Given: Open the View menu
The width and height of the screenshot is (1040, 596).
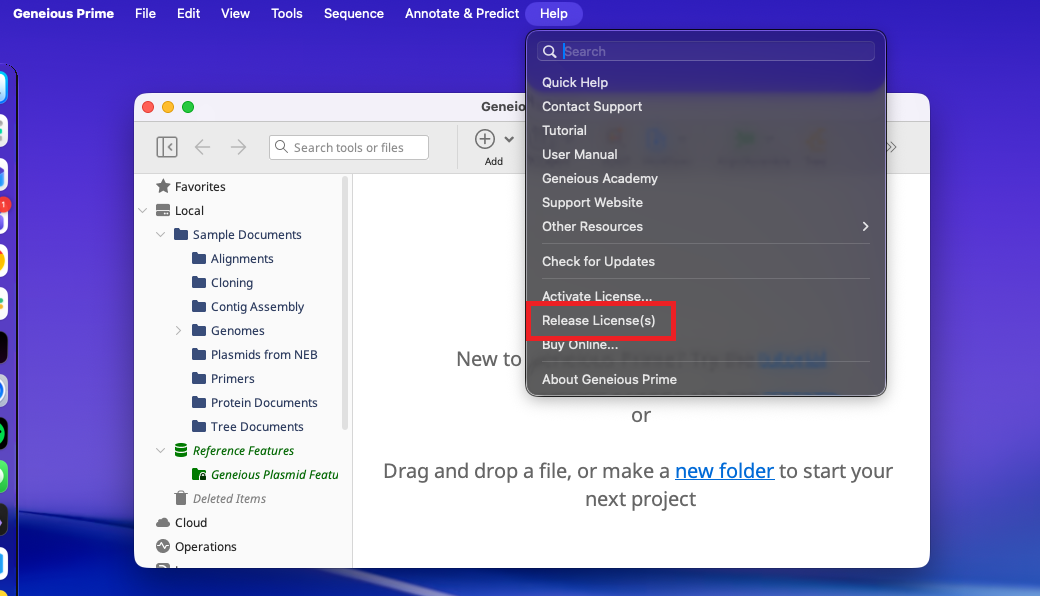Looking at the screenshot, I should 235,13.
